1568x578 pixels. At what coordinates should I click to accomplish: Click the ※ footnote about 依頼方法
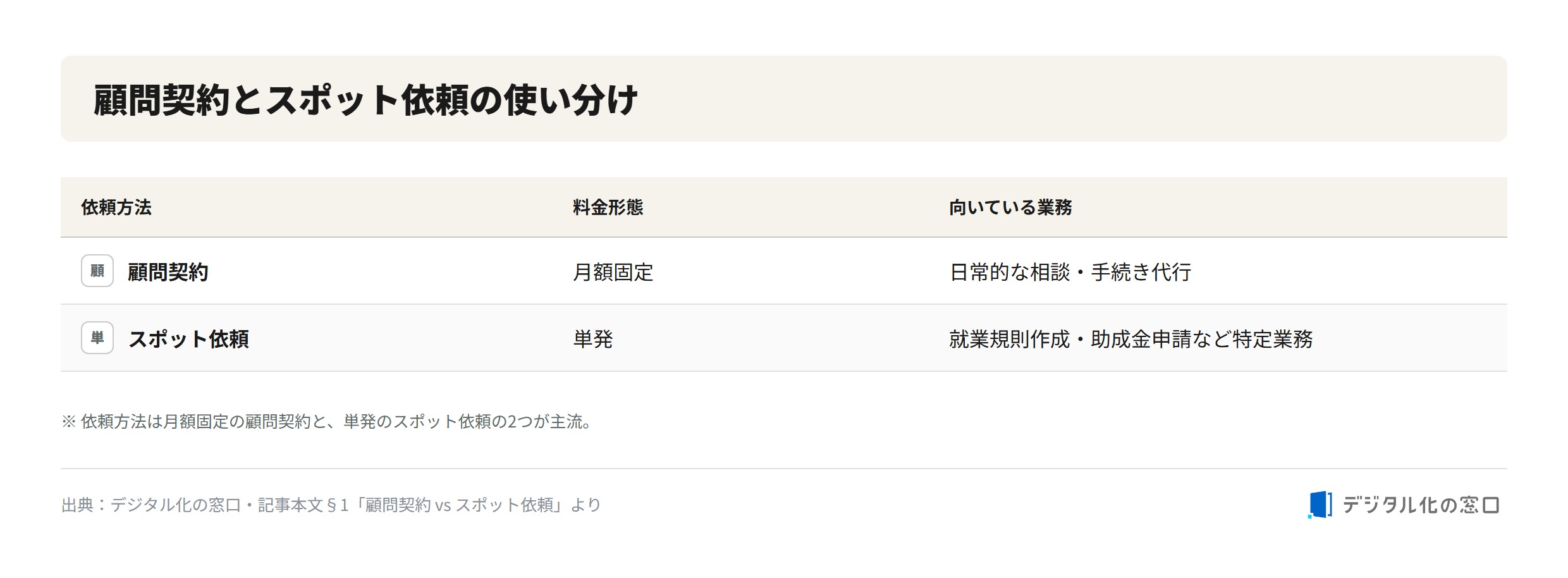point(328,421)
